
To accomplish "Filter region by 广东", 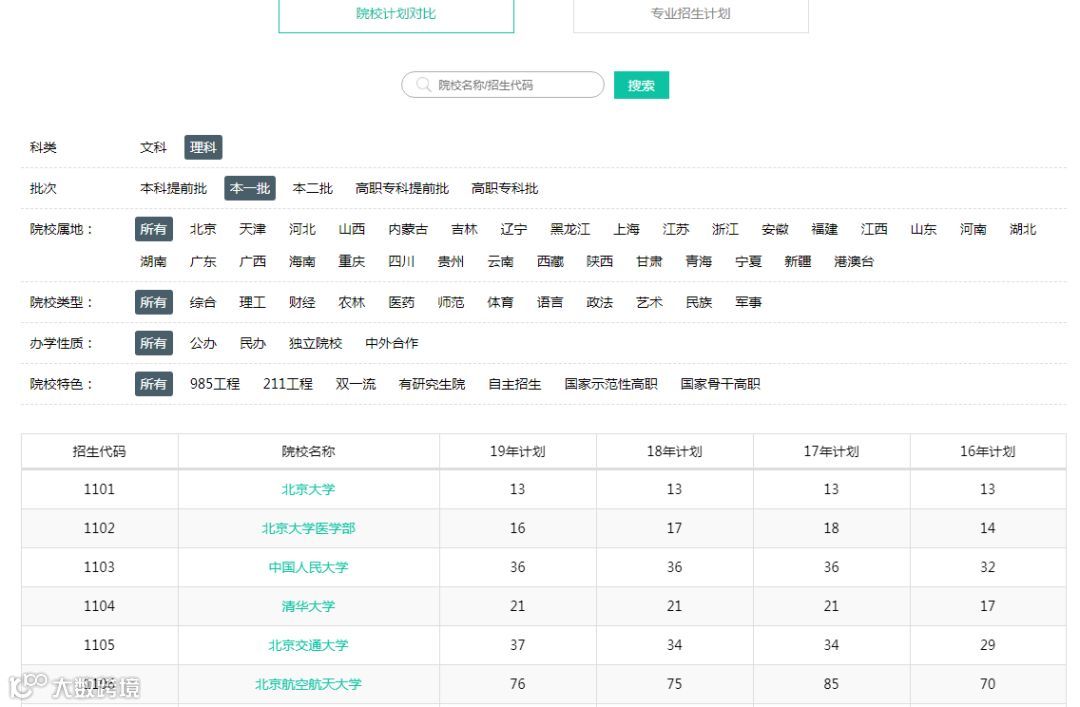I will point(203,262).
